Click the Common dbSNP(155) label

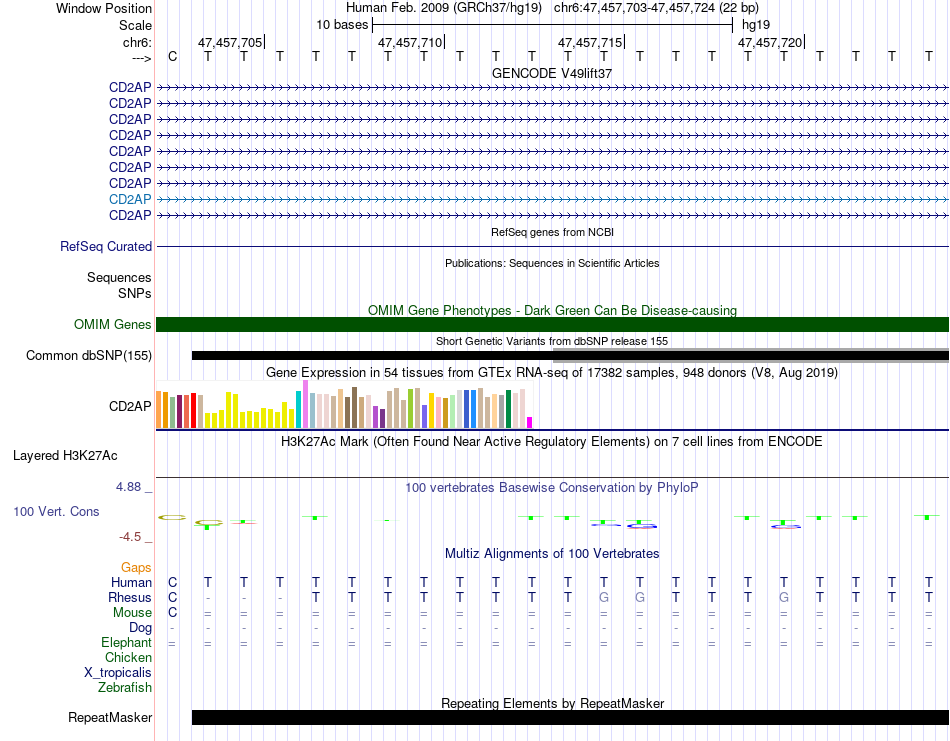(89, 355)
